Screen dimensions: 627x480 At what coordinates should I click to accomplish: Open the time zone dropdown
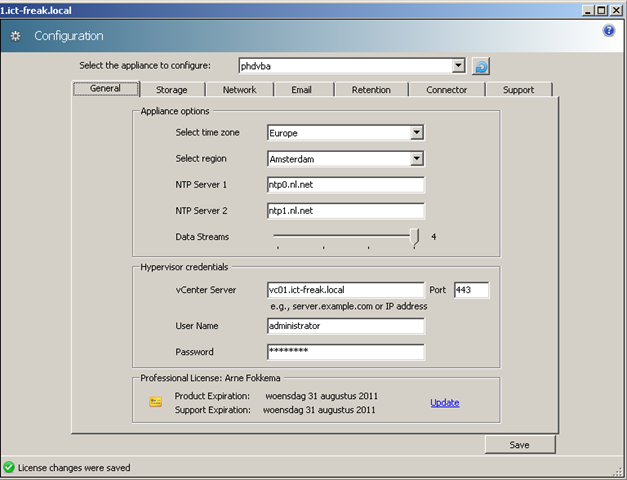(417, 132)
